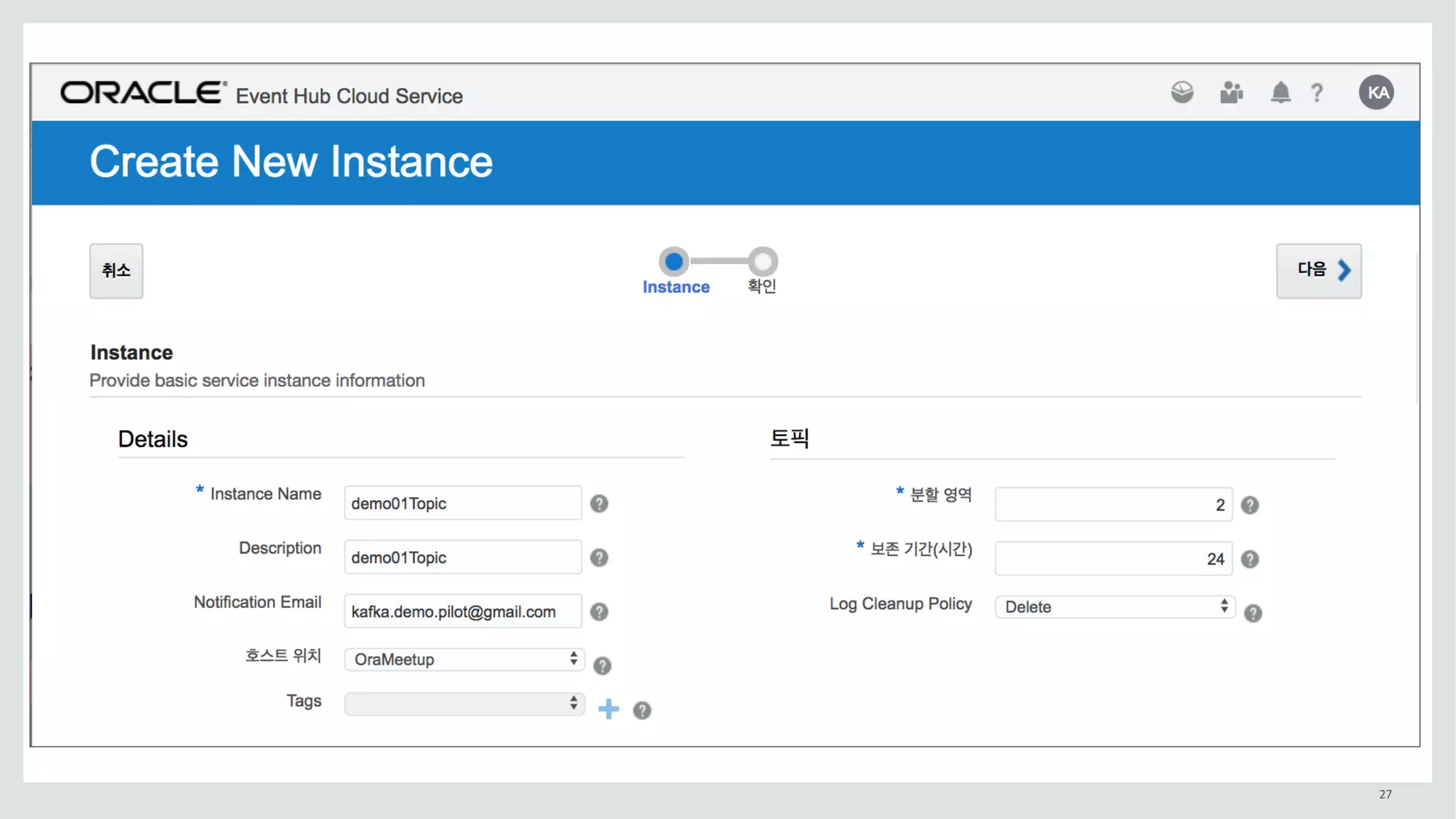Select the Instance step circle
Image resolution: width=1456 pixels, height=819 pixels.
click(x=674, y=262)
